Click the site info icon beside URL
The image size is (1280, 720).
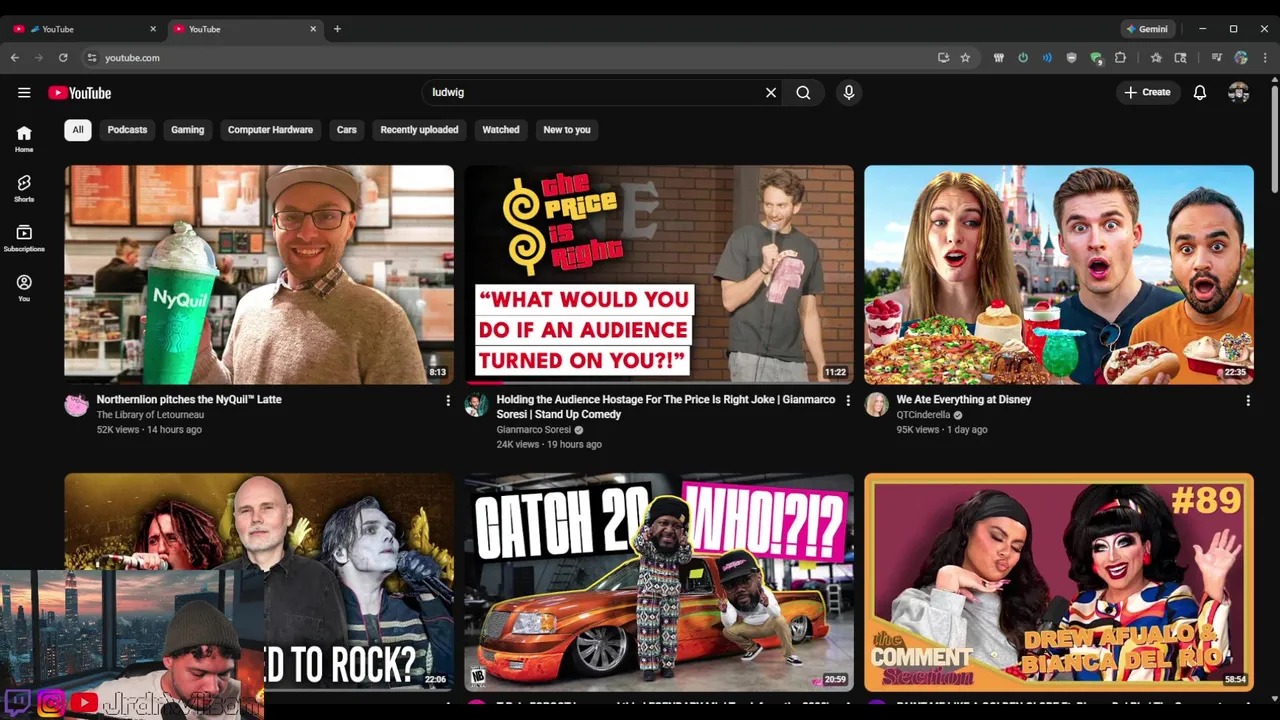(91, 58)
